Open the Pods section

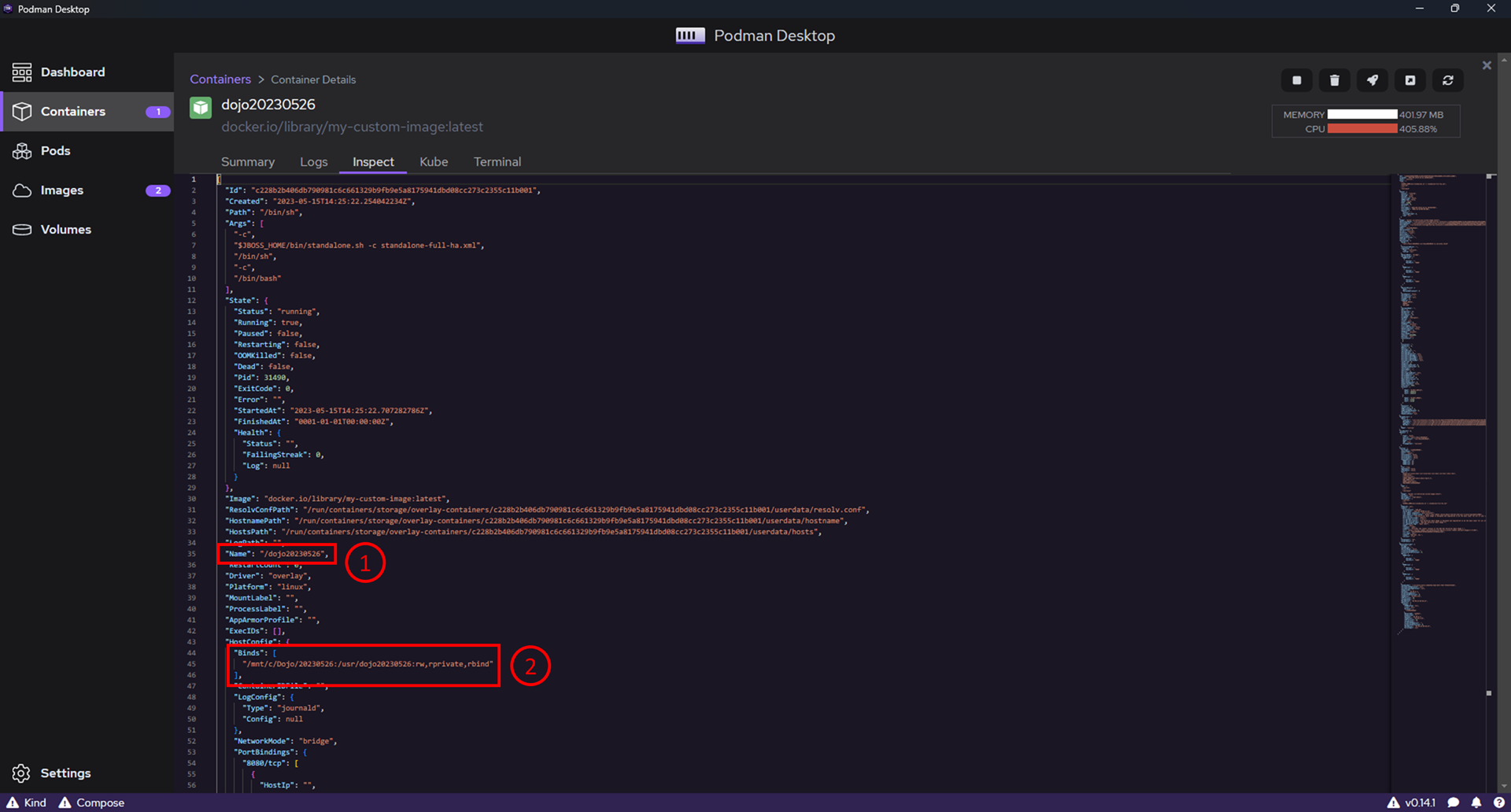click(x=87, y=150)
